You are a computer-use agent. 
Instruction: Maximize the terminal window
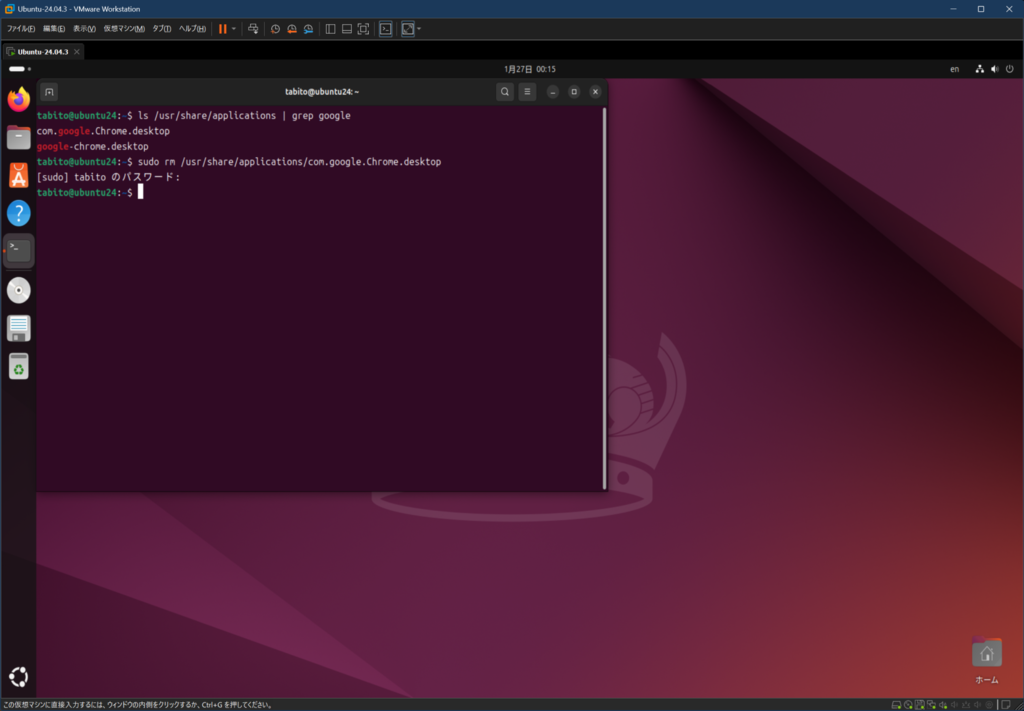[574, 92]
